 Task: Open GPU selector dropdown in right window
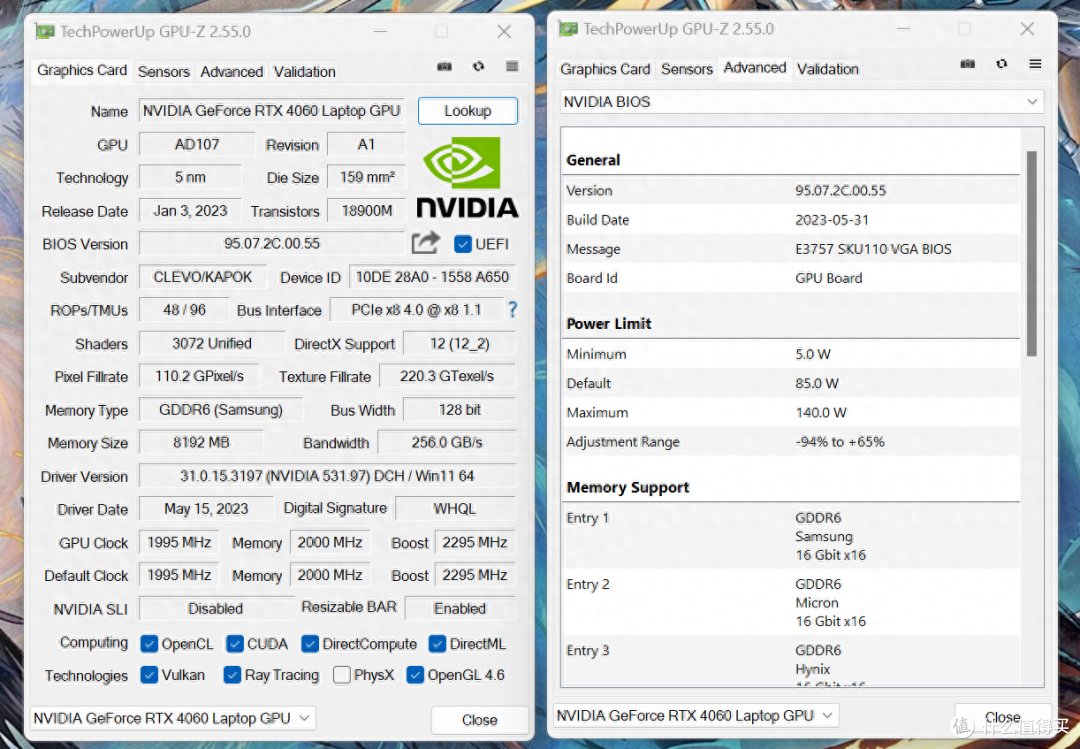coord(696,716)
